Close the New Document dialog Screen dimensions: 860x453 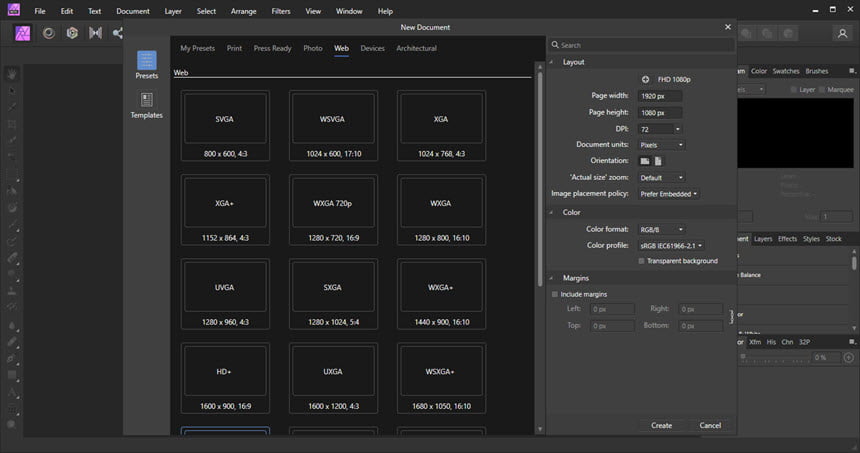point(728,27)
